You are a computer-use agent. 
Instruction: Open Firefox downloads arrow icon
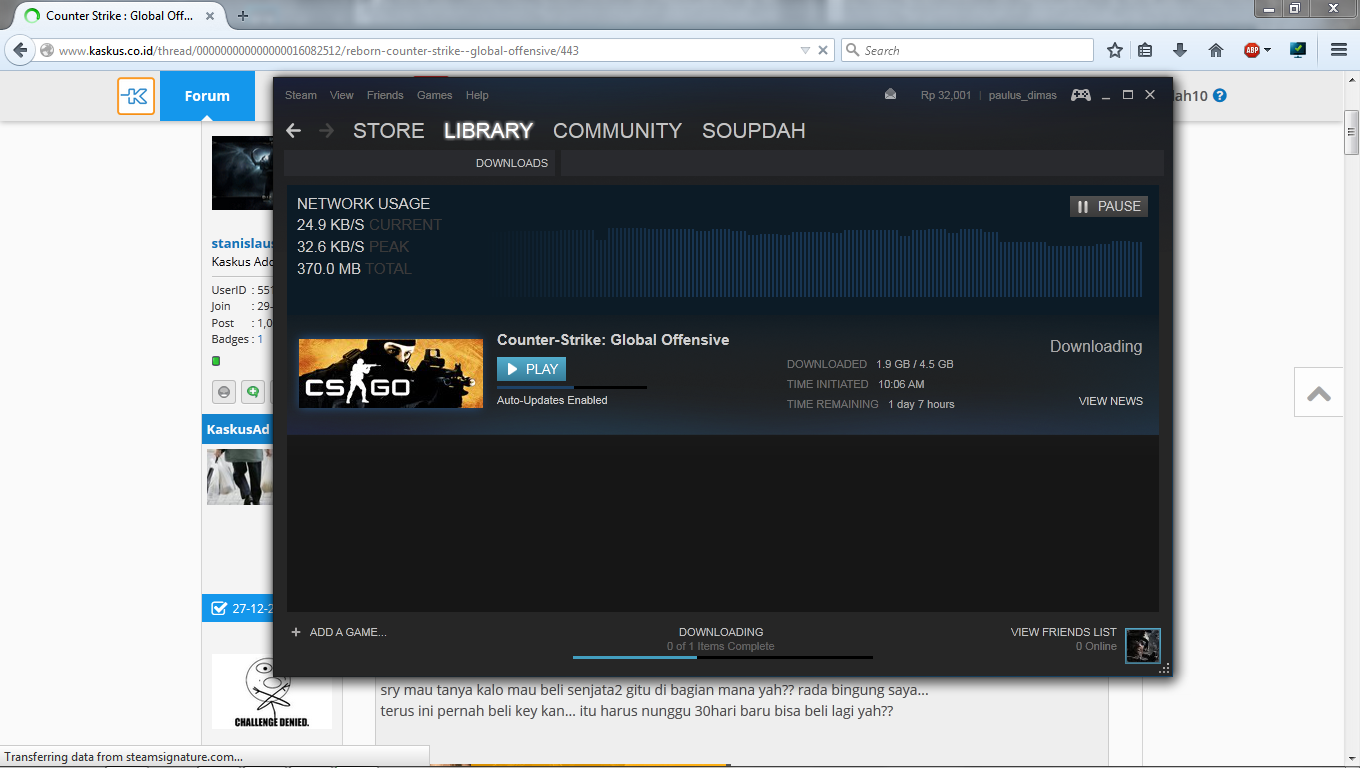pyautogui.click(x=1180, y=50)
